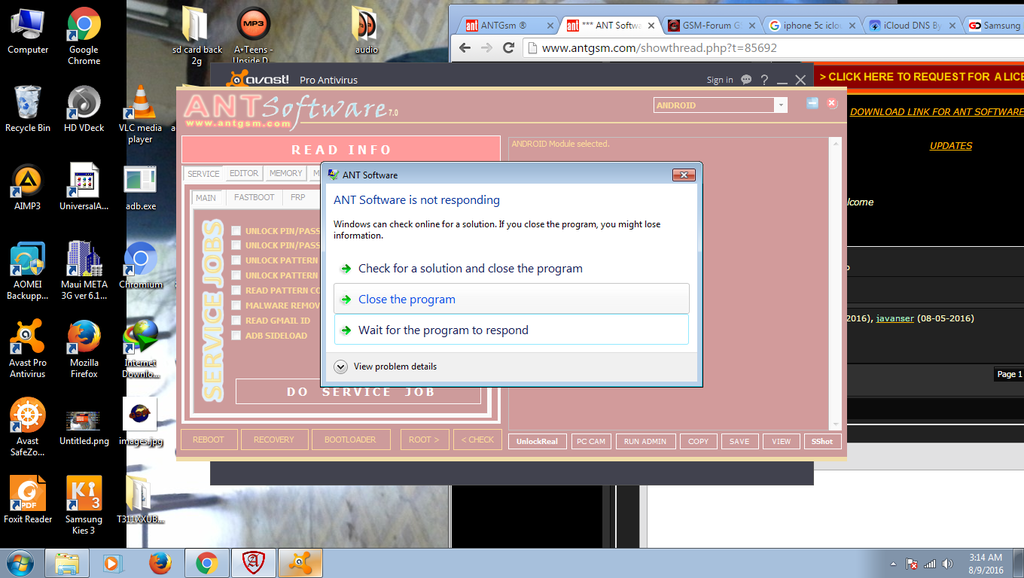Open the Recycle Bin
The height and width of the screenshot is (578, 1024).
point(27,109)
